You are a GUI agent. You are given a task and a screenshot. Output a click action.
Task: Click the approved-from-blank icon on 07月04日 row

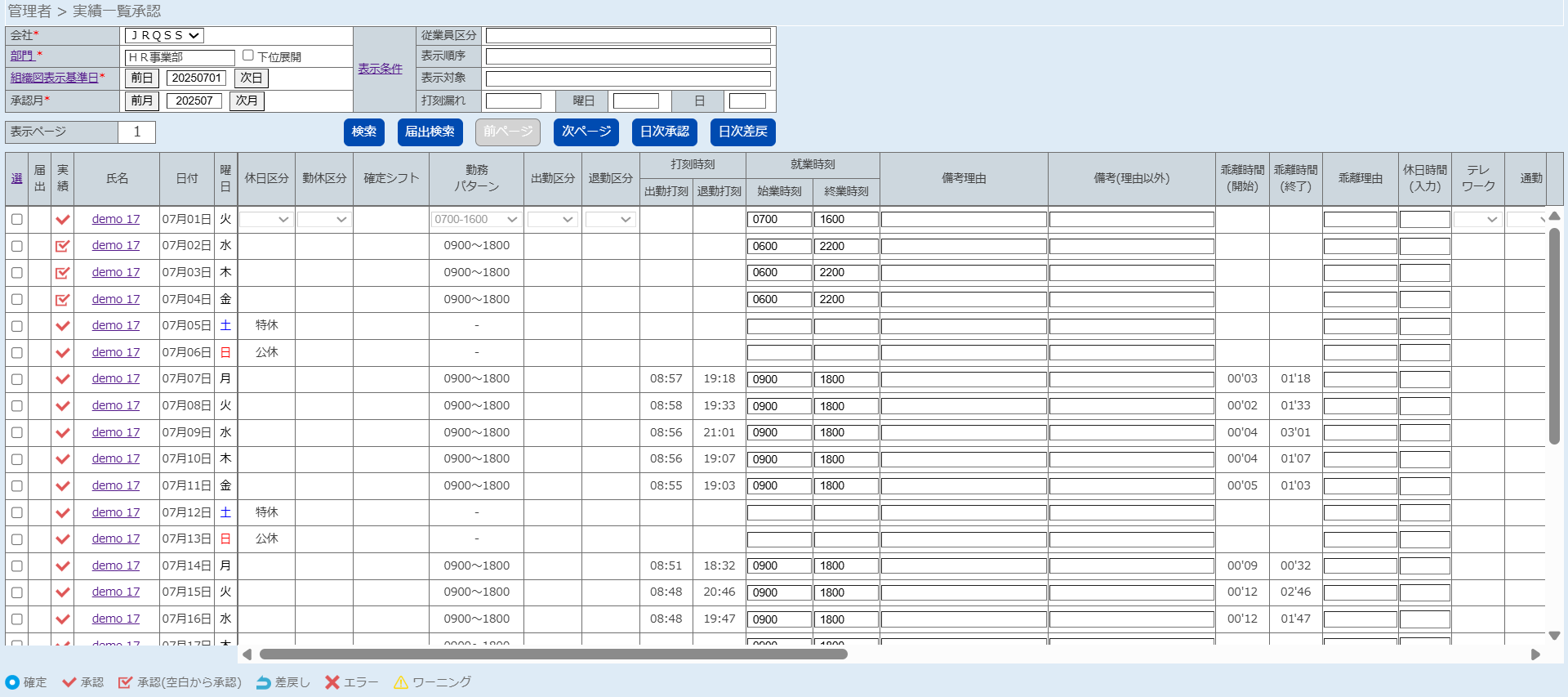point(62,300)
